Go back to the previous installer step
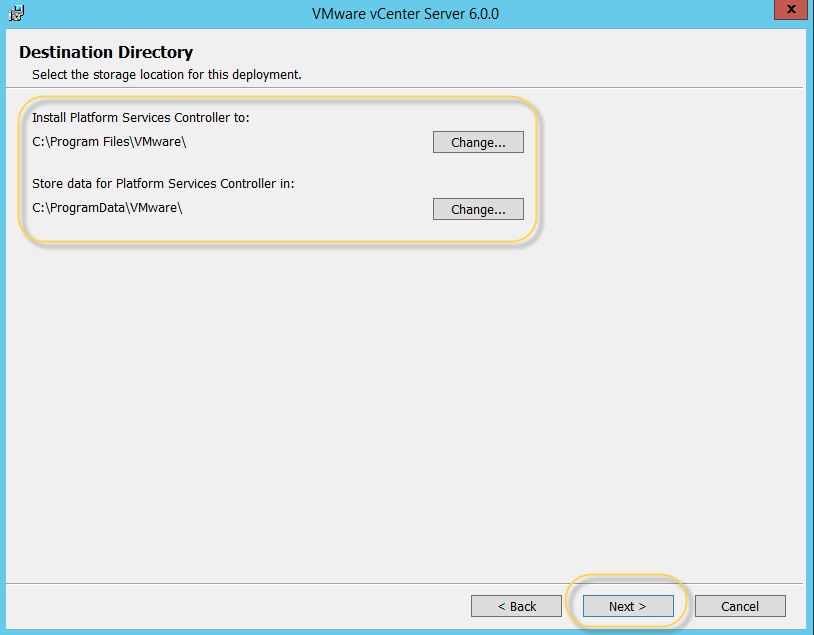814x635 pixels. click(x=517, y=606)
